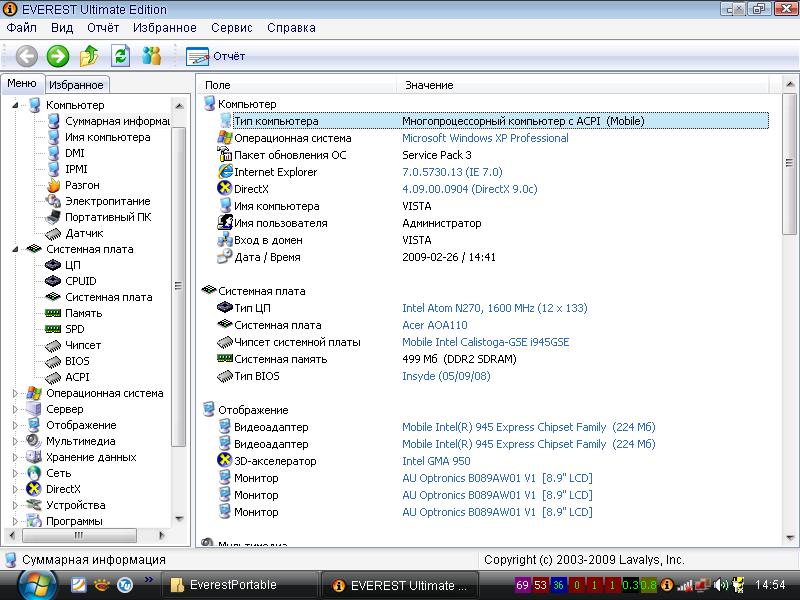
Task: Open the 7.0.5730.13 (IE 7.0) link
Action: [452, 172]
